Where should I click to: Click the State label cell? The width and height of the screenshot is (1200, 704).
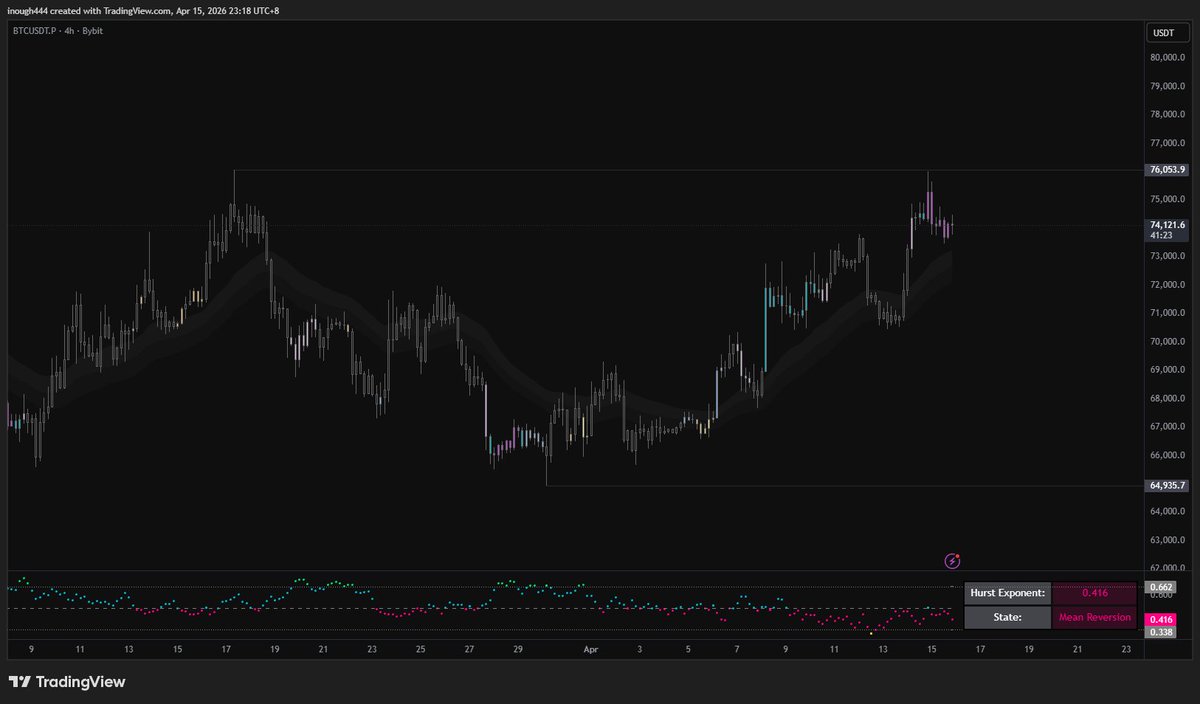[x=1007, y=617]
